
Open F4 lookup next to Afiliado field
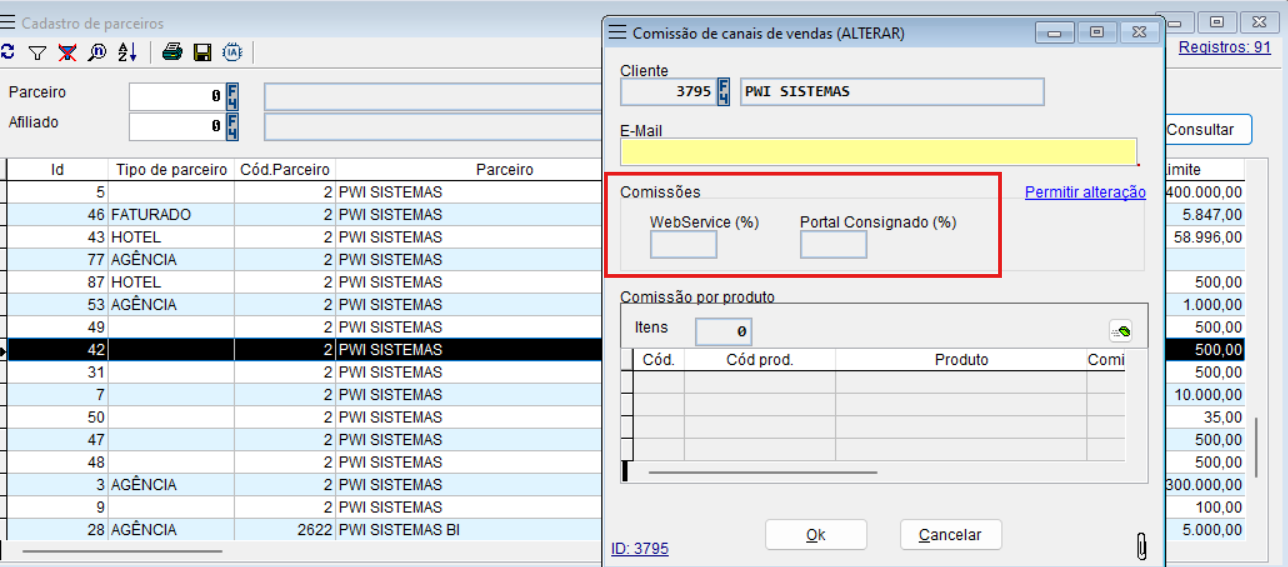click(x=232, y=127)
